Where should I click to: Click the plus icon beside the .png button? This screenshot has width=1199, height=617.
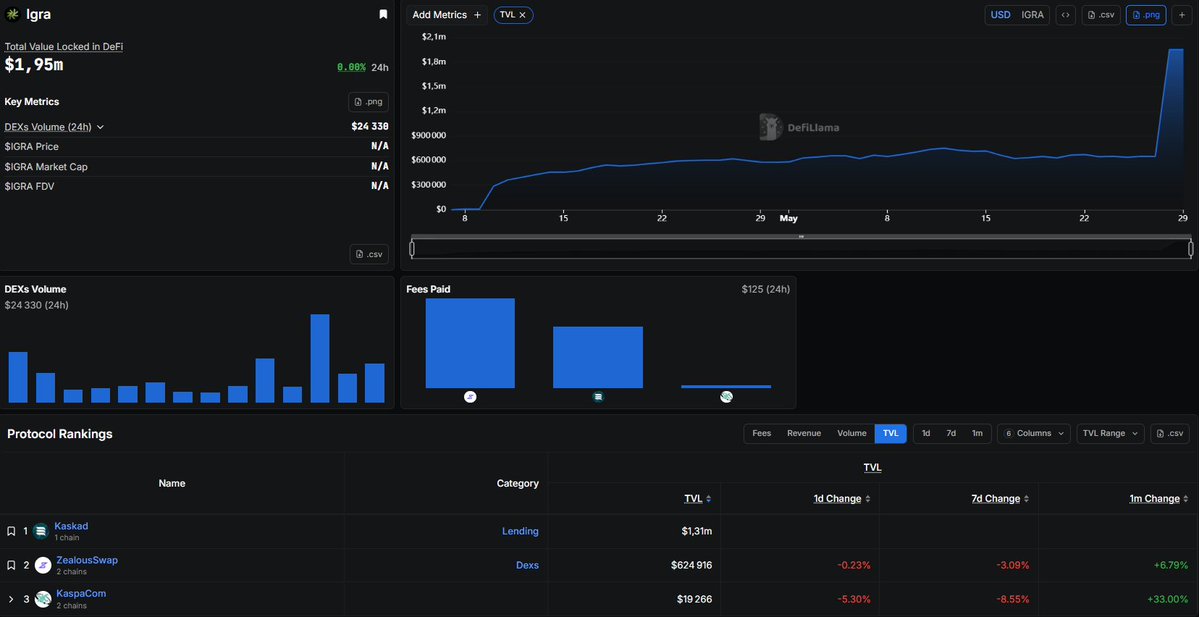[1182, 15]
